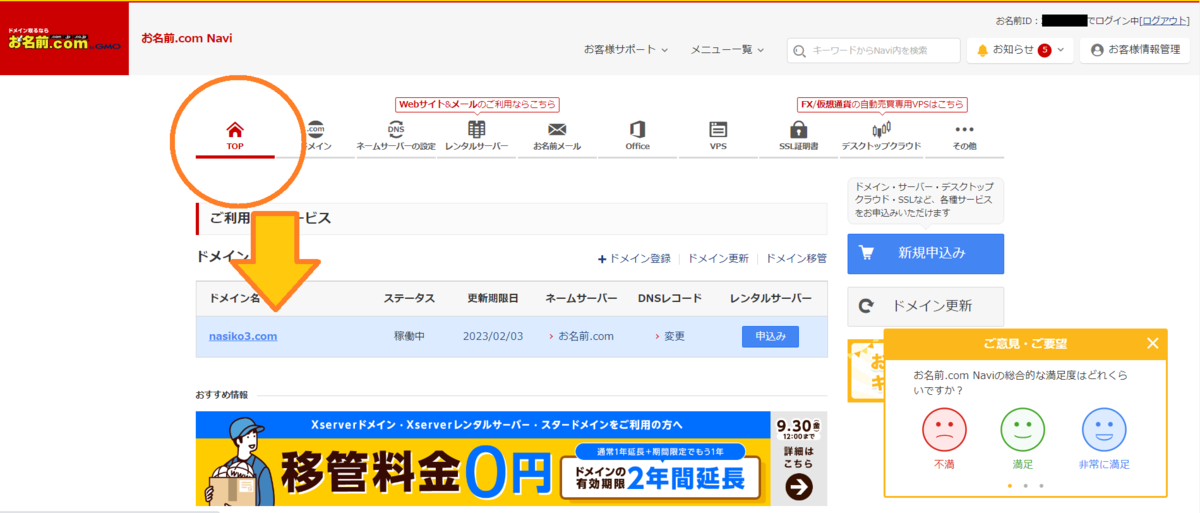1200x513 pixels.
Task: Click the FX/仮想通貨 VPS promo label
Action: [x=882, y=104]
